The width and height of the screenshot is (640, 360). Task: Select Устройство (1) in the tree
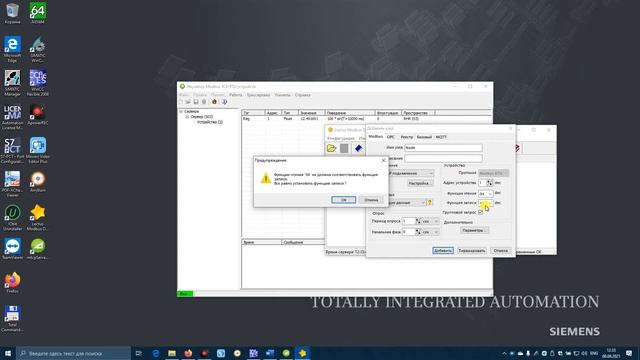coord(210,122)
